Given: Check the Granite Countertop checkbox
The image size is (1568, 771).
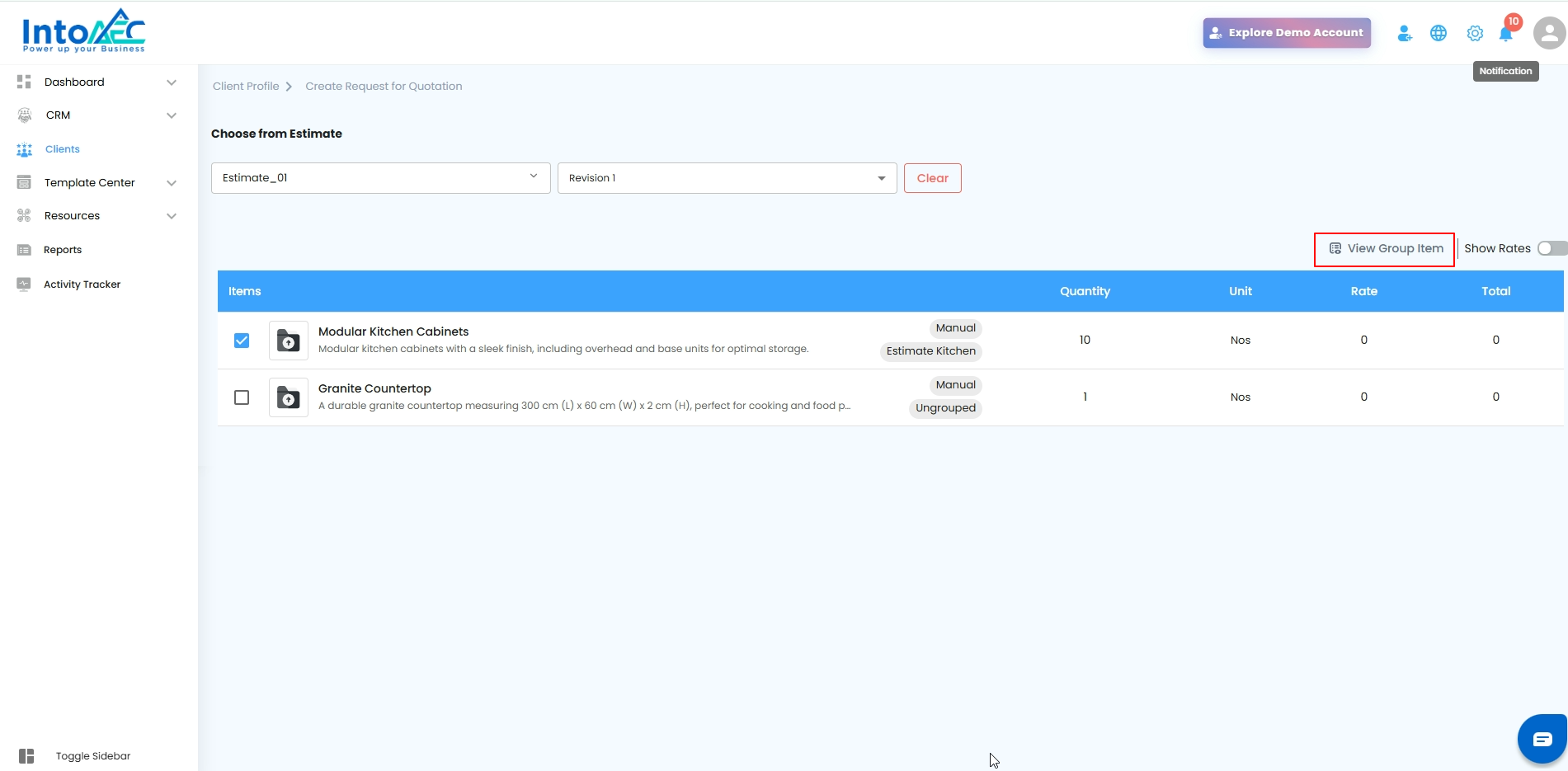Looking at the screenshot, I should tap(242, 397).
